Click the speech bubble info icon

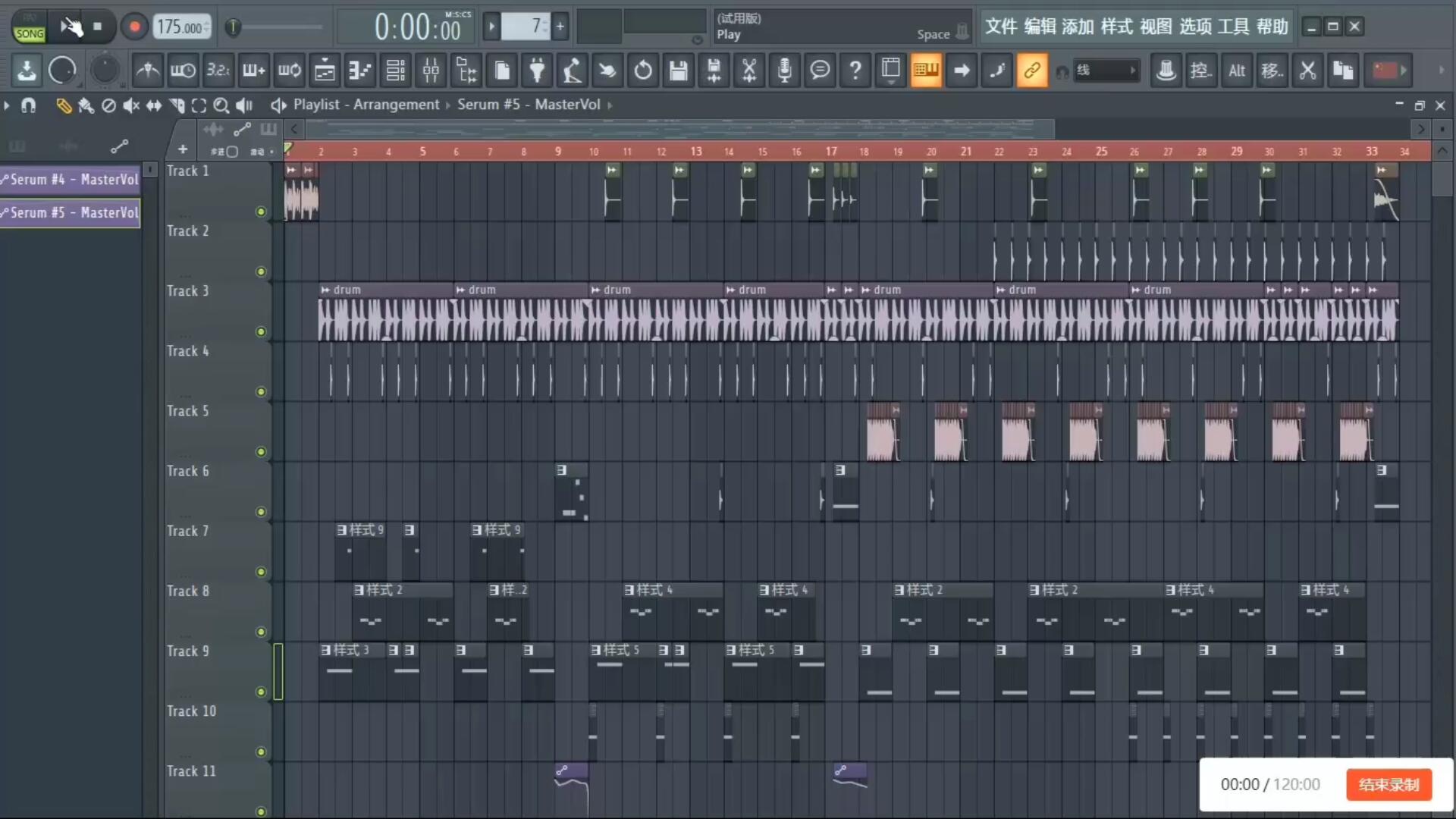coord(820,71)
